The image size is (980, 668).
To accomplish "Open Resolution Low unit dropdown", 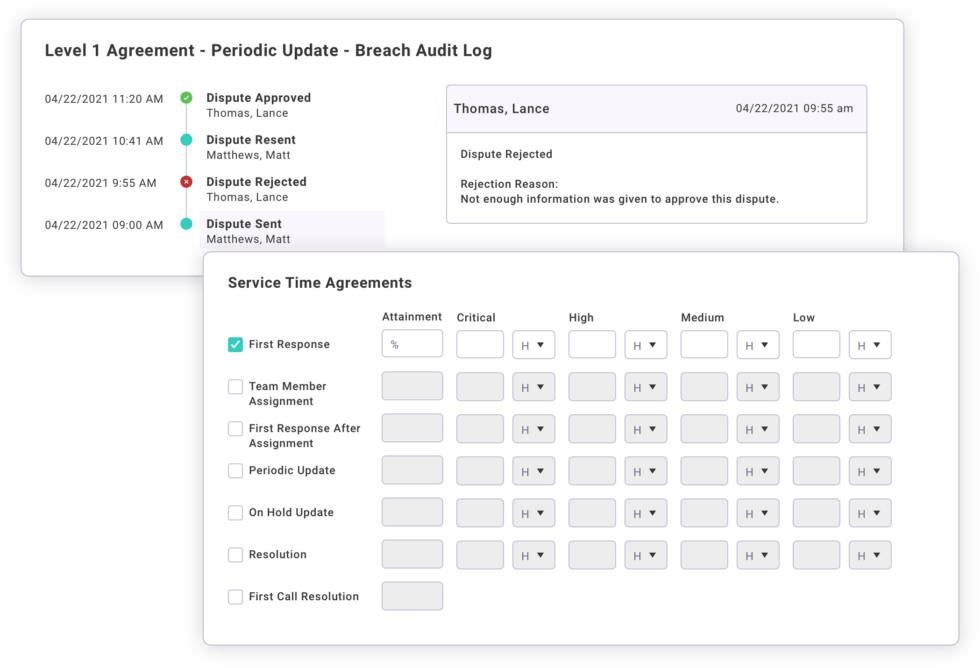I will [x=870, y=555].
